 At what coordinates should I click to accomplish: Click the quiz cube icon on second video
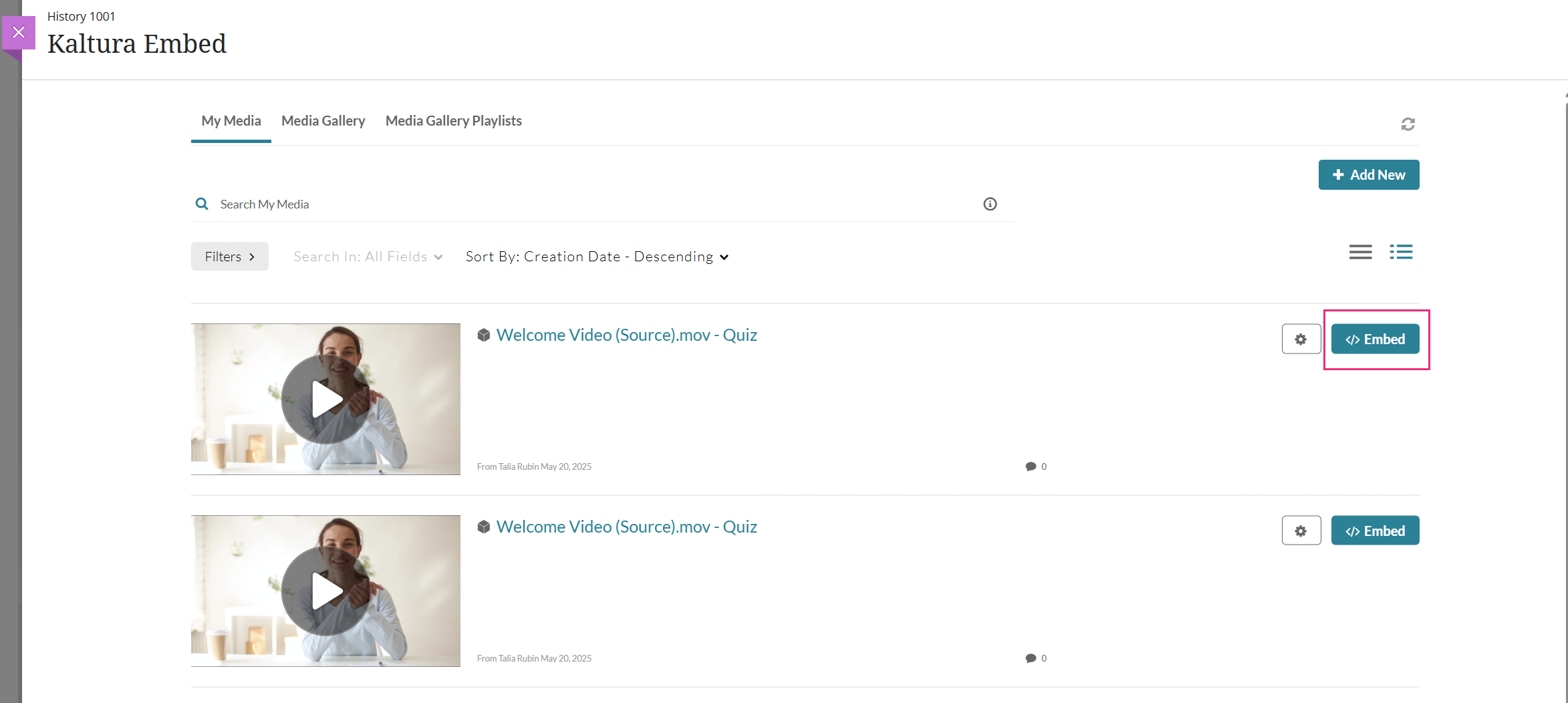pos(484,527)
